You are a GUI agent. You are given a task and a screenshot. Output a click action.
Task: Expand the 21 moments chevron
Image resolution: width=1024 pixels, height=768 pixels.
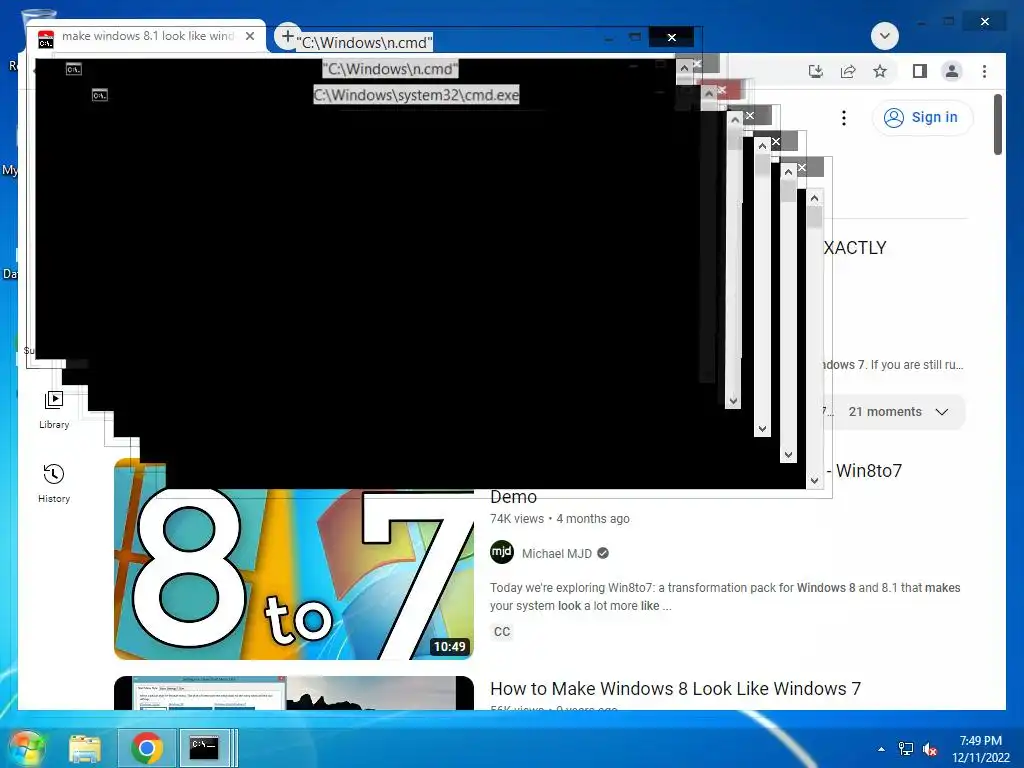pyautogui.click(x=942, y=412)
